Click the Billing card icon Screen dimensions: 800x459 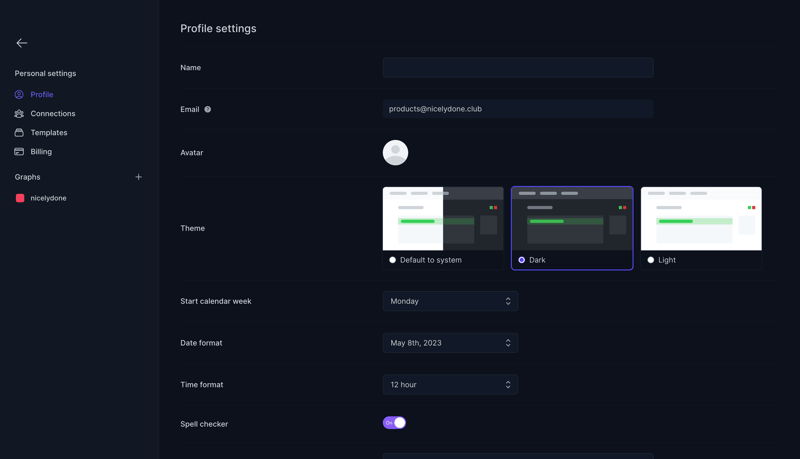(x=19, y=151)
